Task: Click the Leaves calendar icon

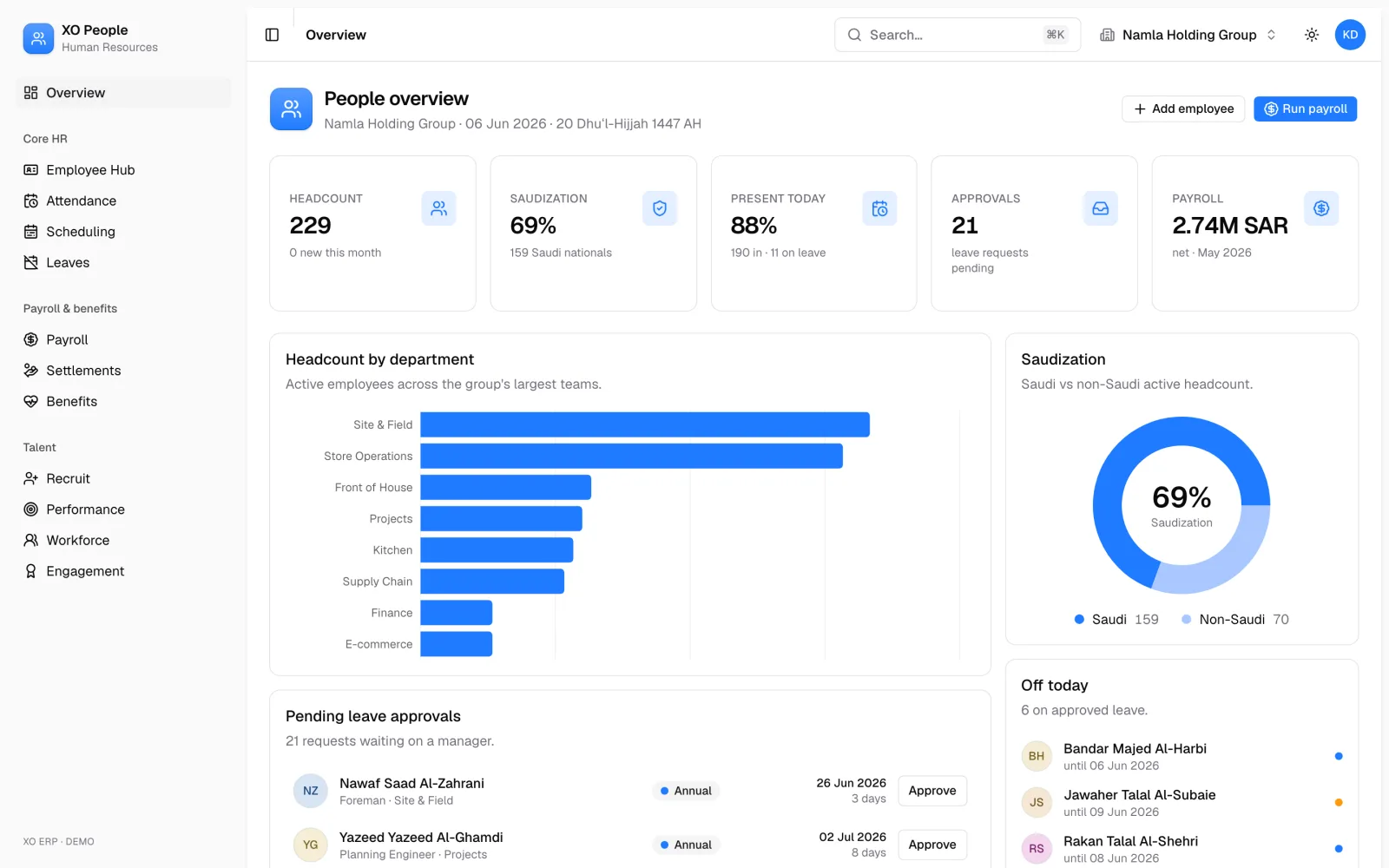Action: tap(31, 262)
